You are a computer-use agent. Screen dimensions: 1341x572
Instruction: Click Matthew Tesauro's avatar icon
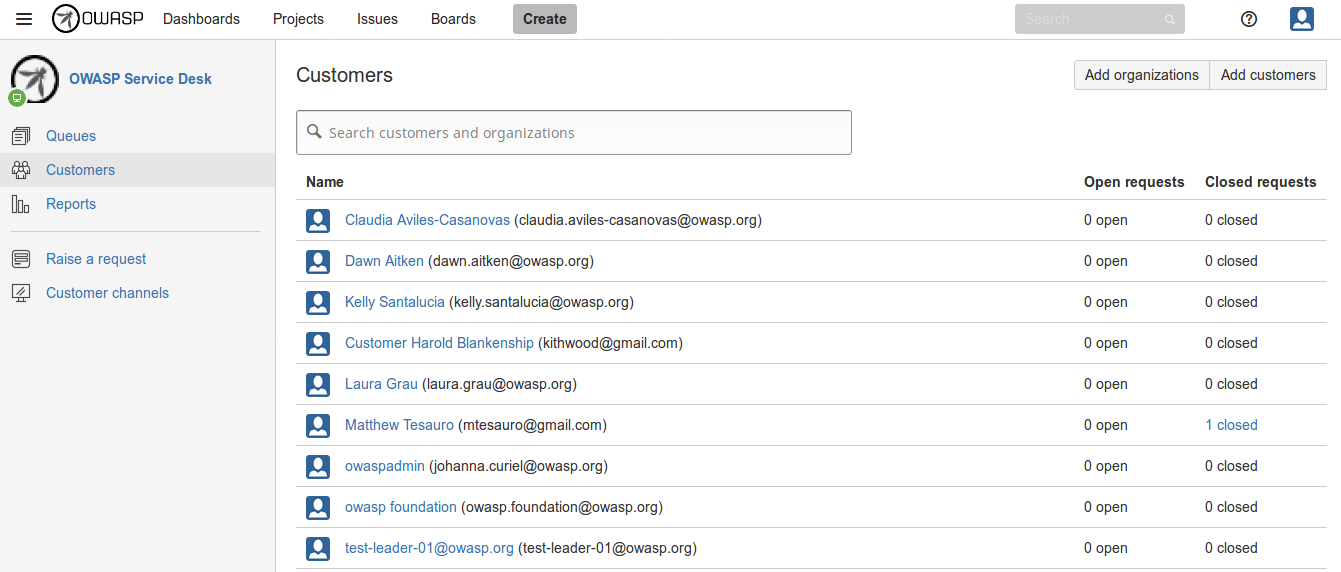(318, 425)
